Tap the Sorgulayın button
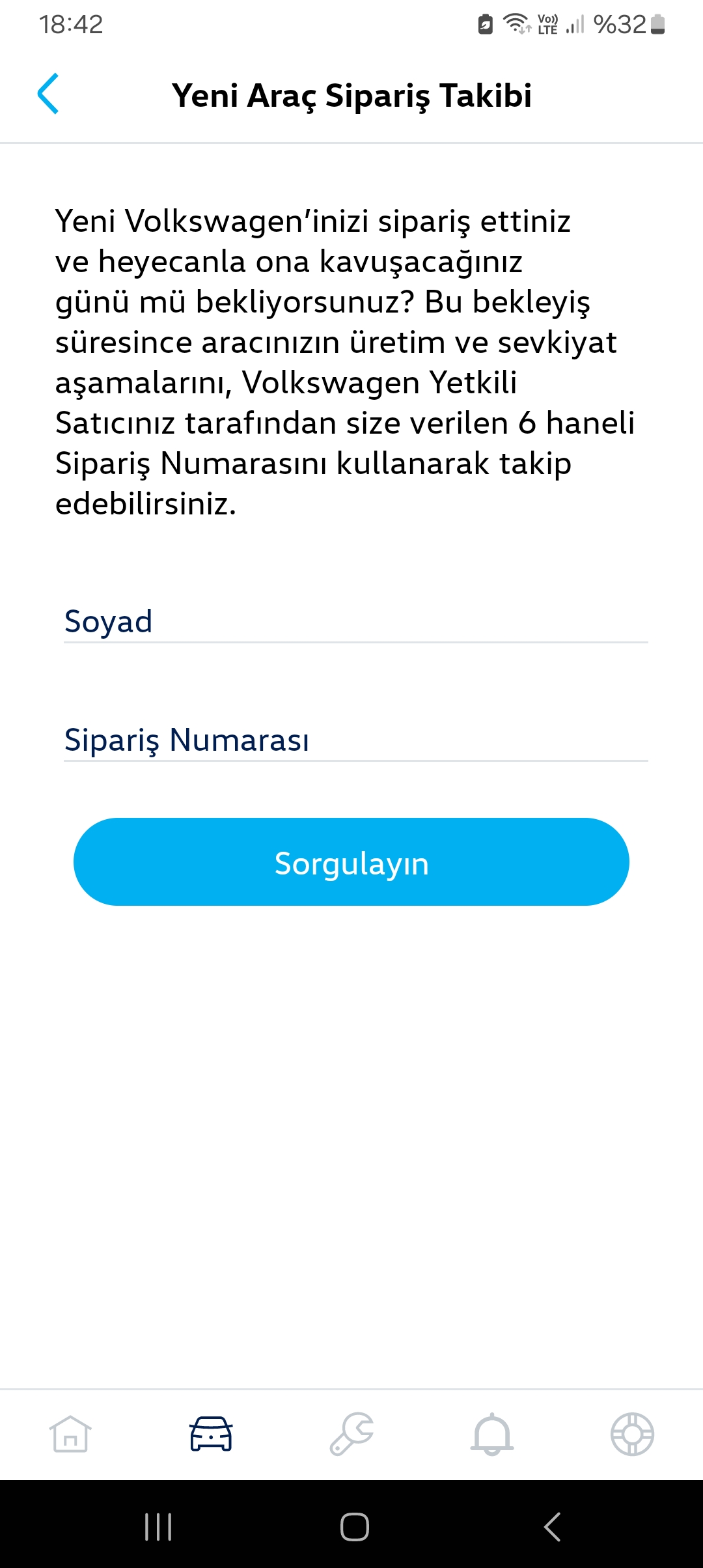The image size is (703, 1568). tap(351, 862)
